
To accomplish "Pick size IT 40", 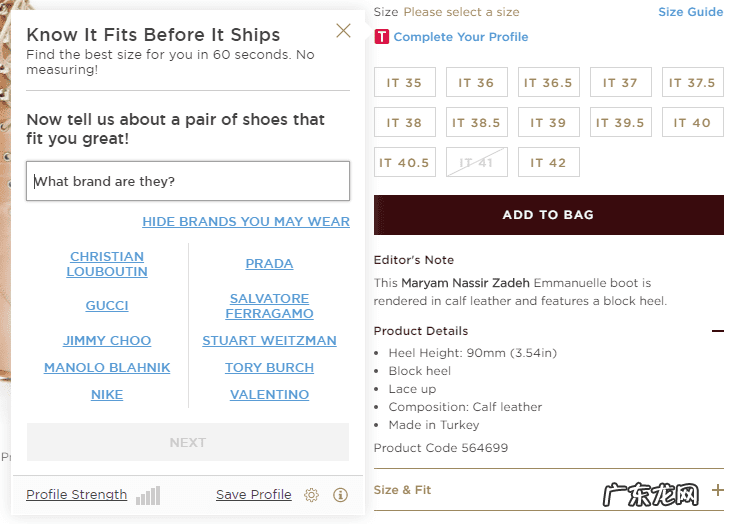I will click(692, 123).
